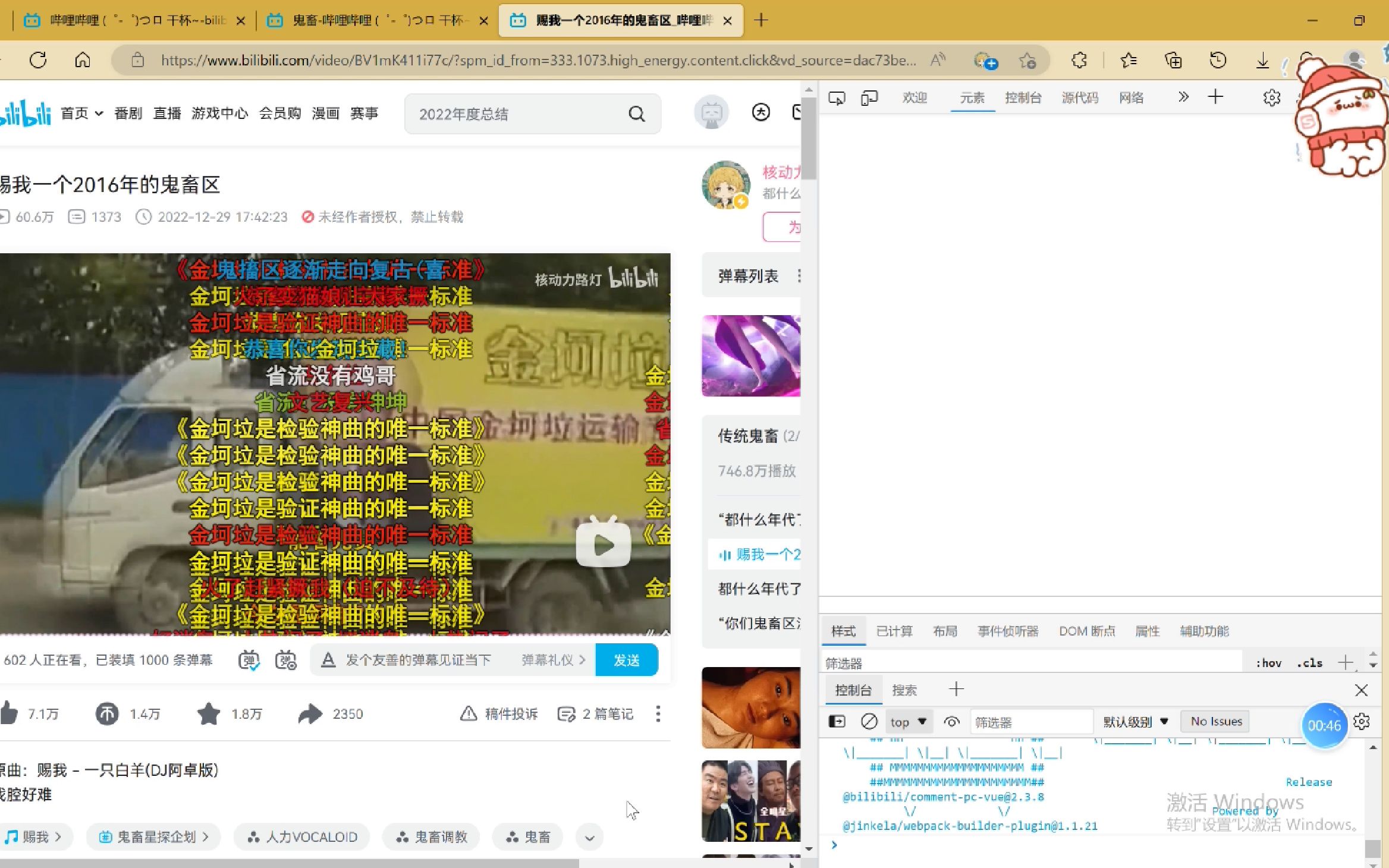Click 赐我 gifting button below video

[35, 836]
